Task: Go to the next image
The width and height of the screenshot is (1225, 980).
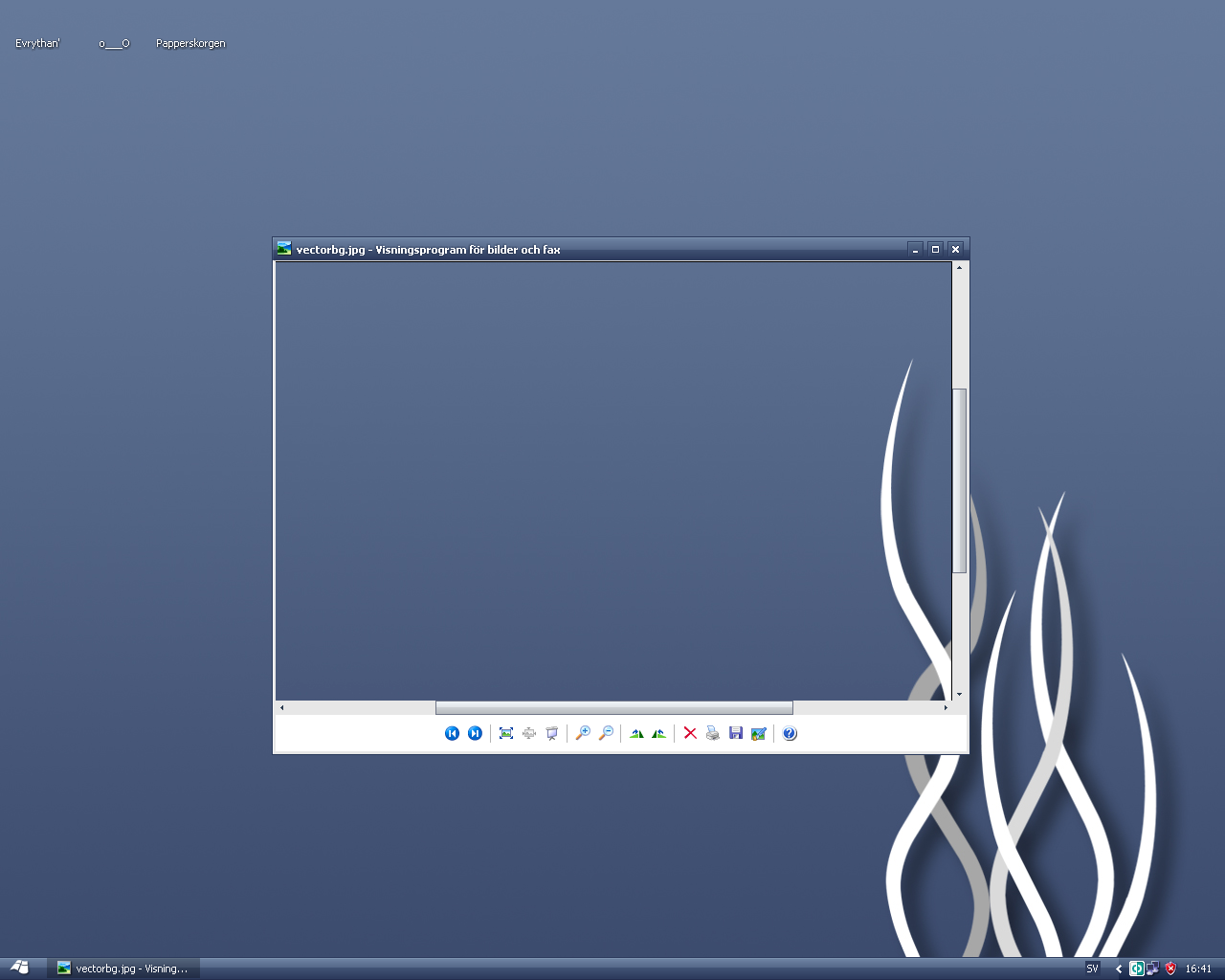Action: pyautogui.click(x=475, y=733)
